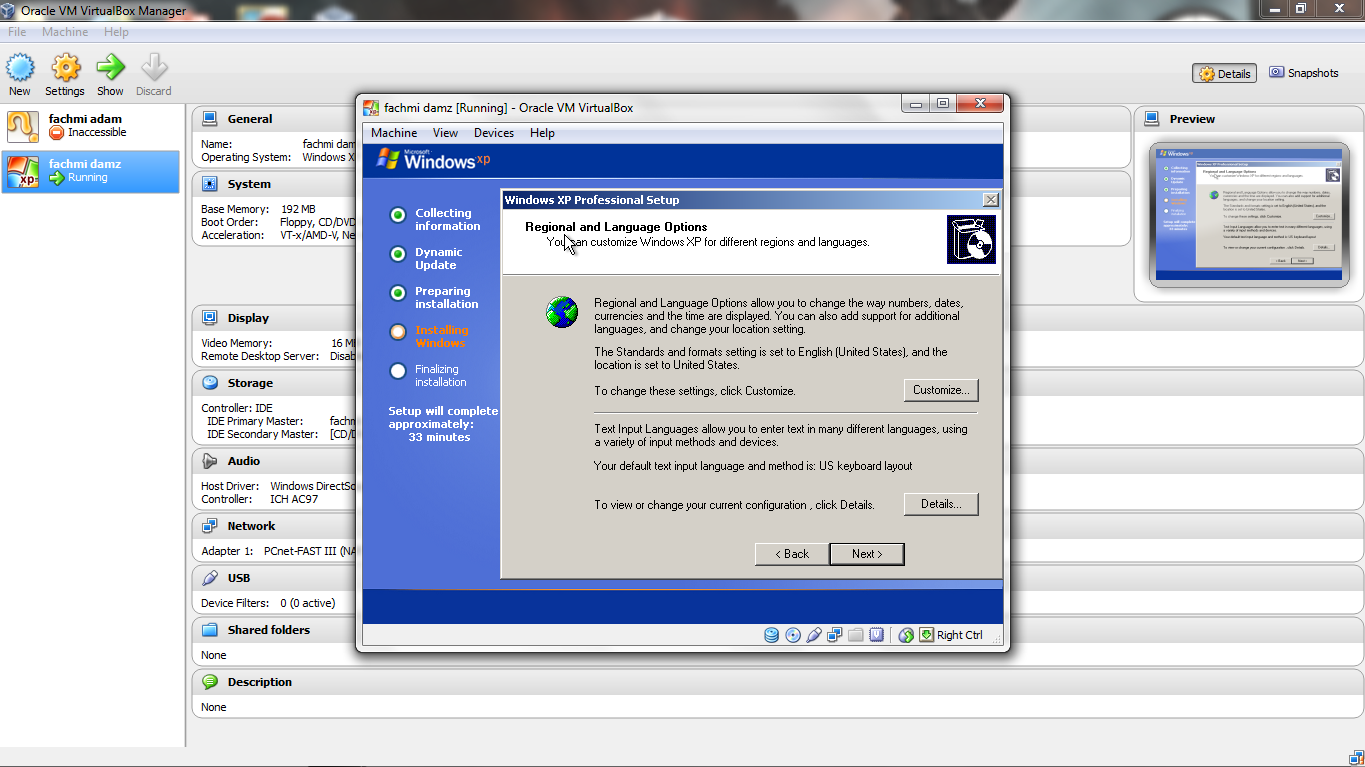Screen dimensions: 1365x767
Task: Click the Shared folders section folder icon
Action: pos(210,630)
